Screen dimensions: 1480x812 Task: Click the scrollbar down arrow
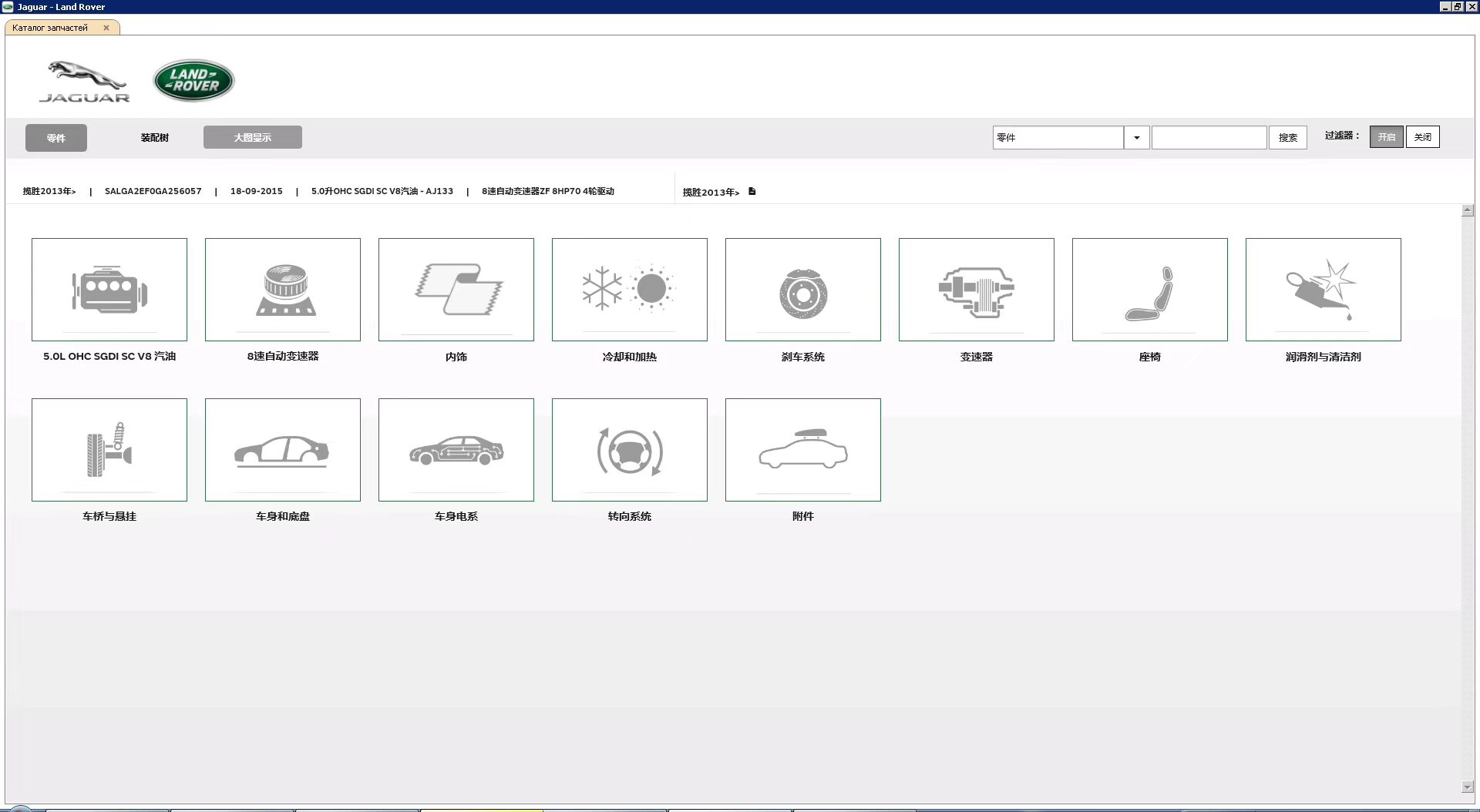tap(1468, 787)
